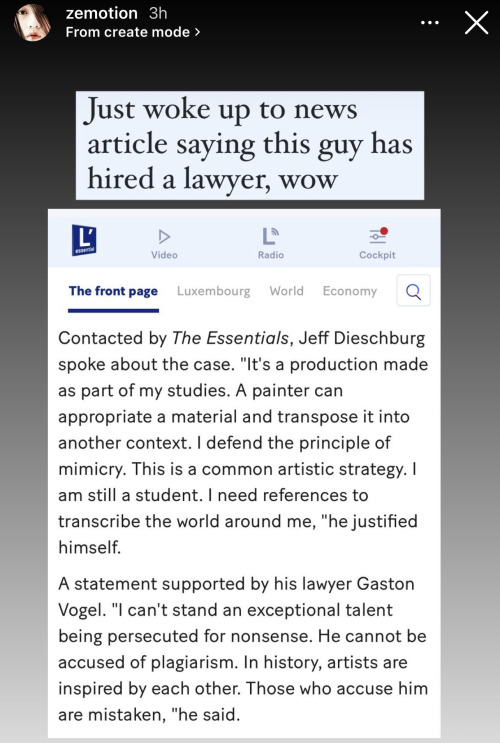Tap the Video label text
The width and height of the screenshot is (500, 743).
tap(164, 255)
